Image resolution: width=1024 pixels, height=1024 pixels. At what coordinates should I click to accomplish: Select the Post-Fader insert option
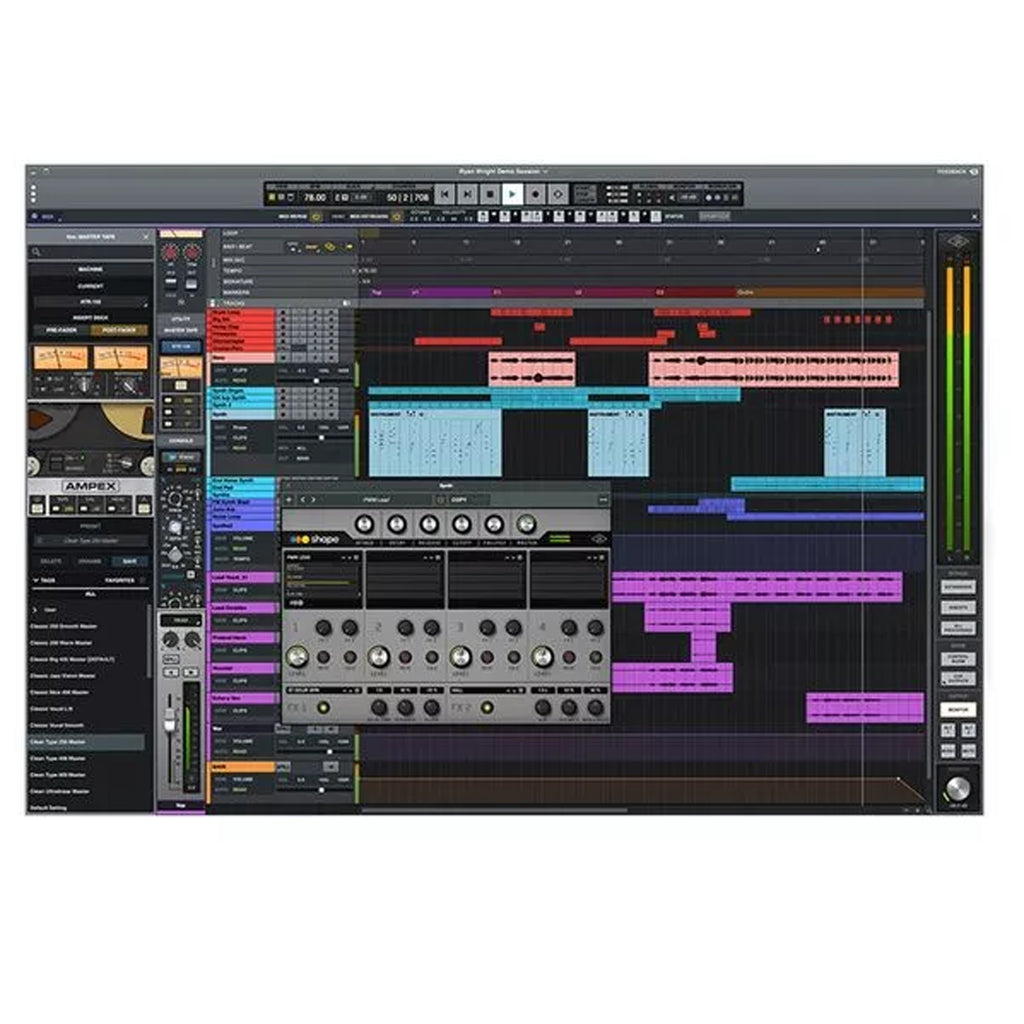click(x=119, y=330)
